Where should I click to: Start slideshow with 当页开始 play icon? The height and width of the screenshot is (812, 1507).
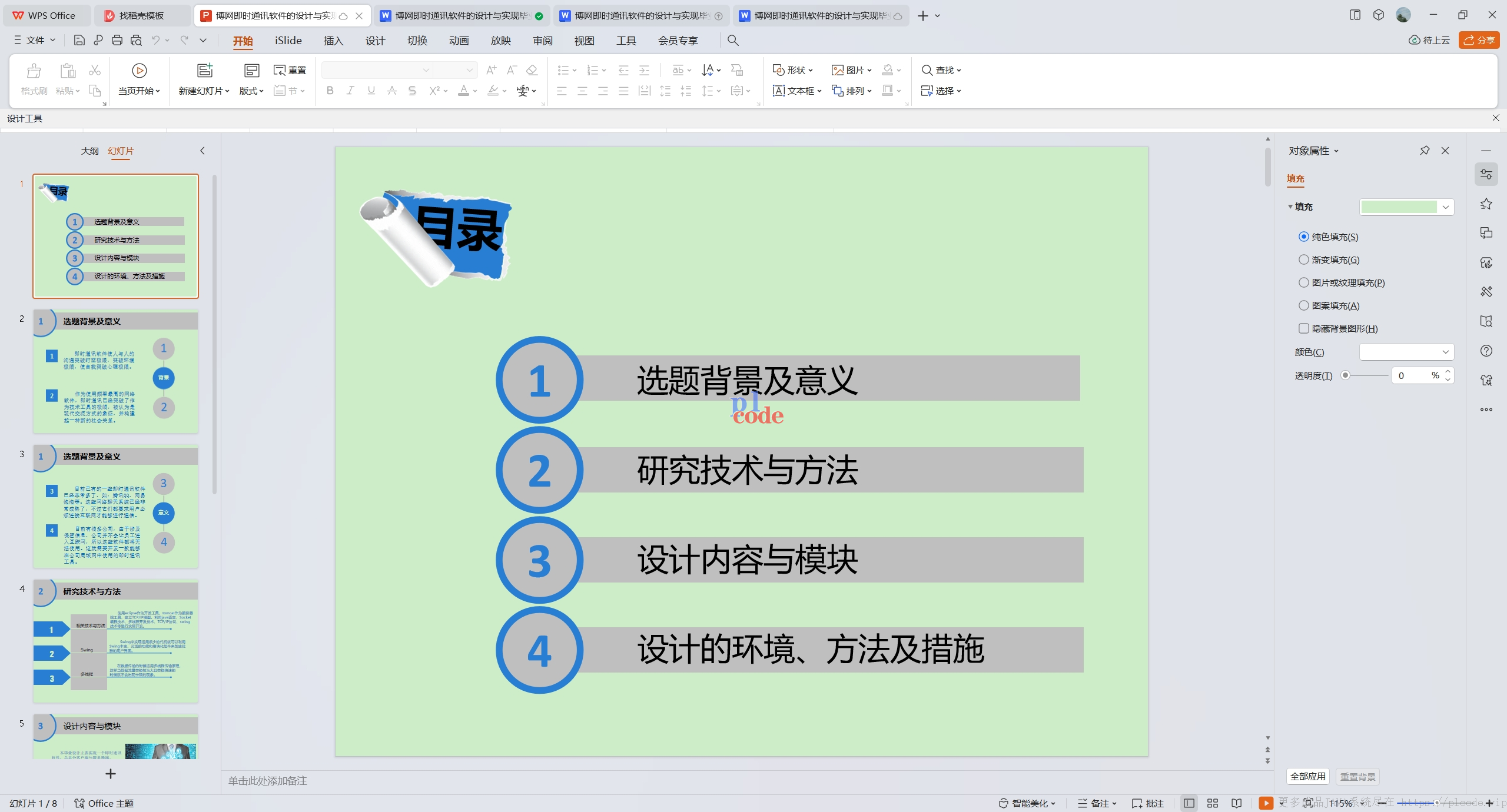coord(140,71)
